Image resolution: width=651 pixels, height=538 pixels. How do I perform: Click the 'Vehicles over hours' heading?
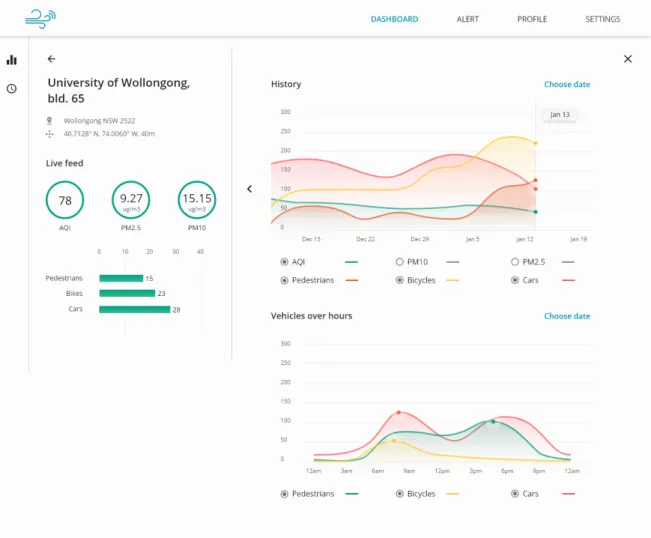pyautogui.click(x=311, y=316)
